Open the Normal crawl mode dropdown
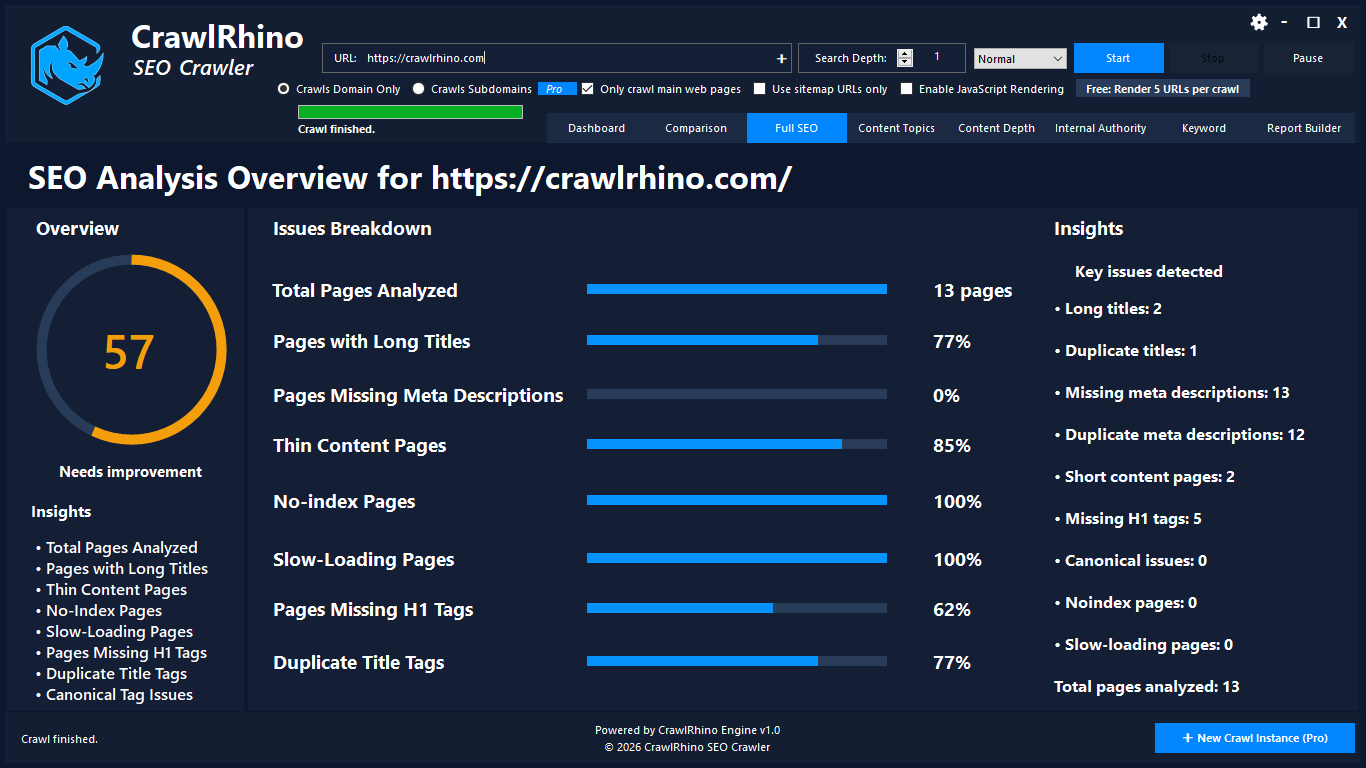The width and height of the screenshot is (1366, 768). [x=1019, y=58]
